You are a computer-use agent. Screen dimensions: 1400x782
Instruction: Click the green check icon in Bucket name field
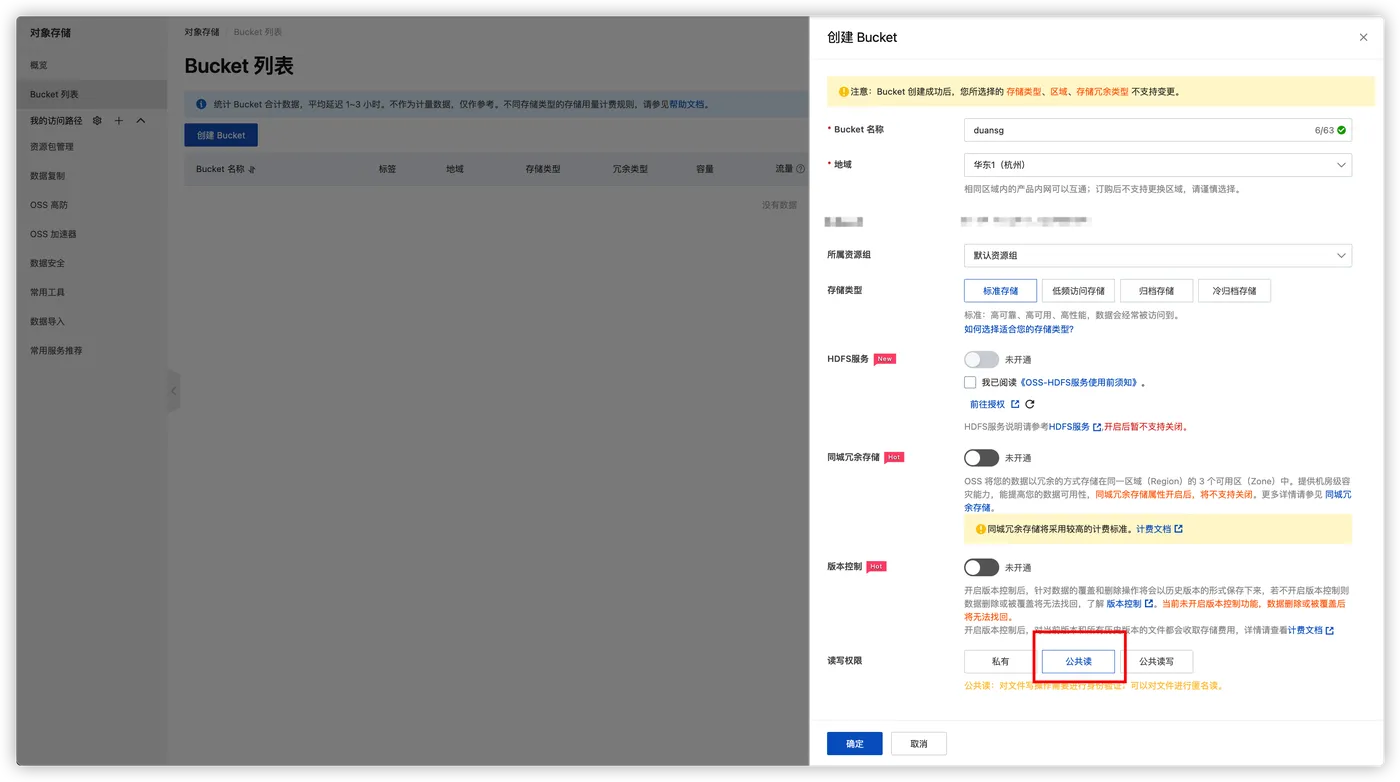click(1342, 130)
